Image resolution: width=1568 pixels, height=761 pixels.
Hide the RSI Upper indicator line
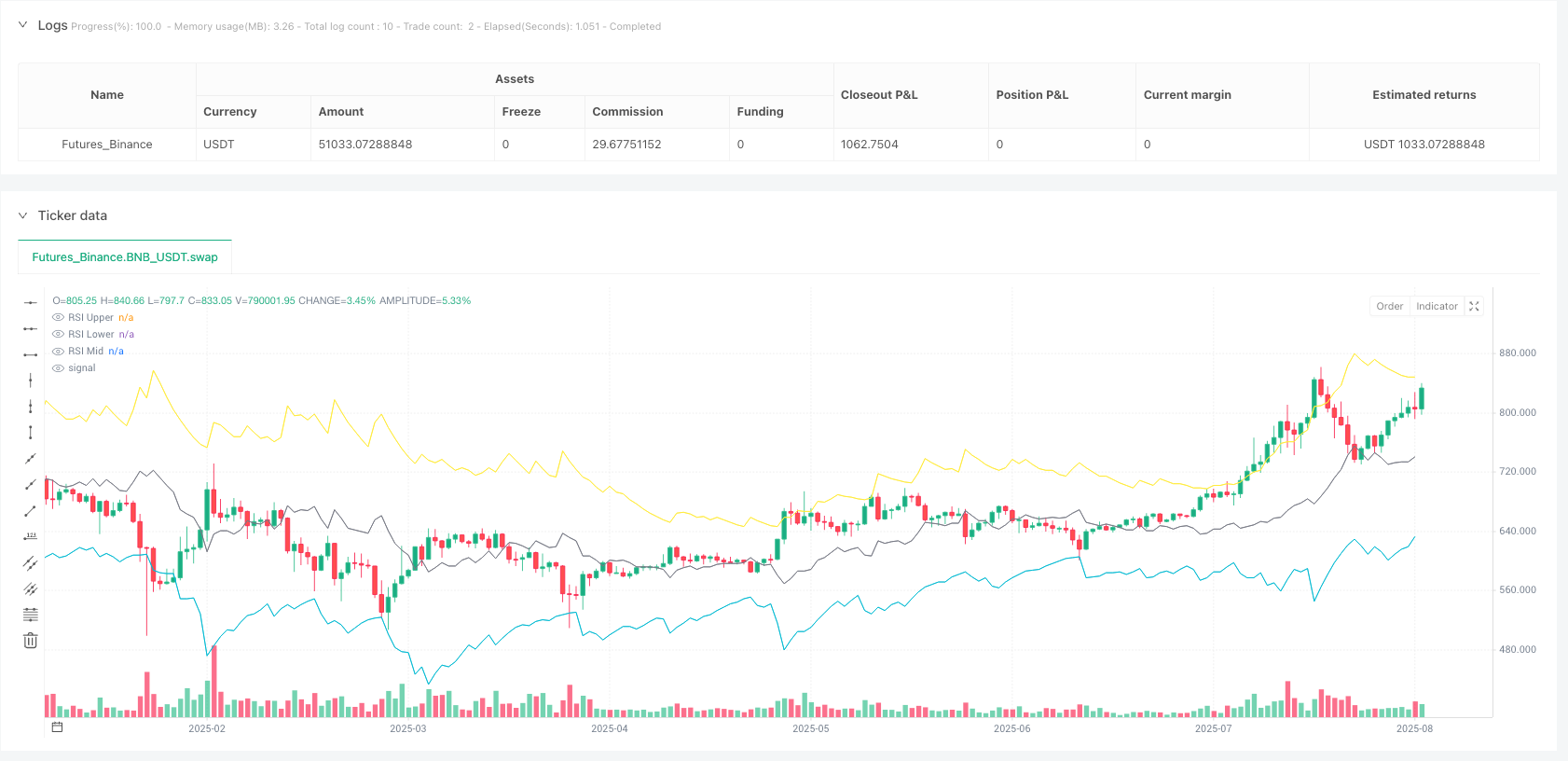click(59, 318)
